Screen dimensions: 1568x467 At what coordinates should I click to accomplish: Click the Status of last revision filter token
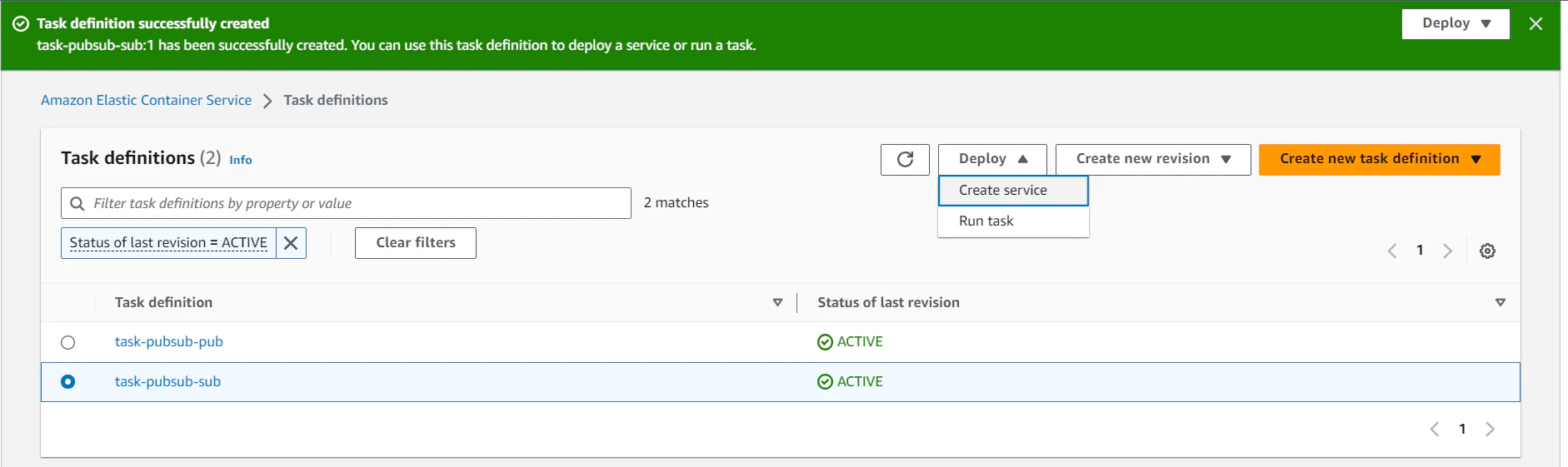click(x=168, y=243)
